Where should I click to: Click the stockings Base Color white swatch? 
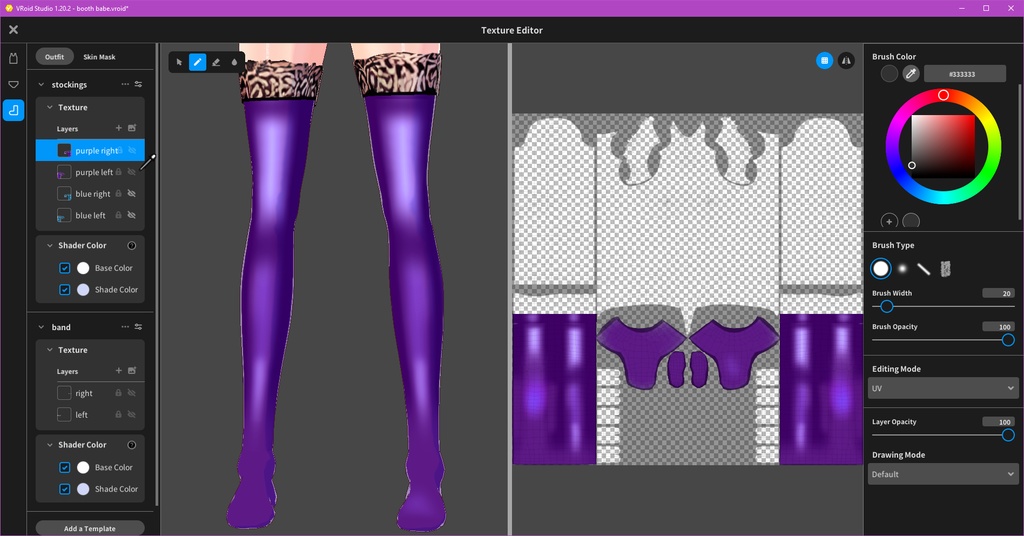click(x=83, y=268)
